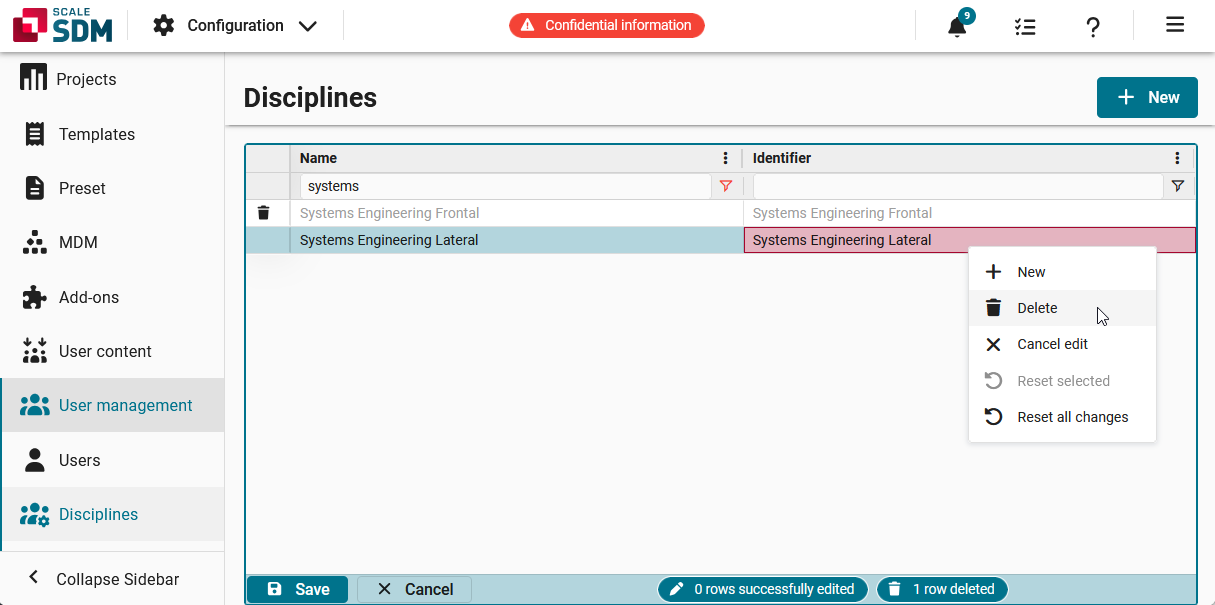This screenshot has height=605, width=1215.
Task: Sort by the Name column header
Action: [318, 158]
